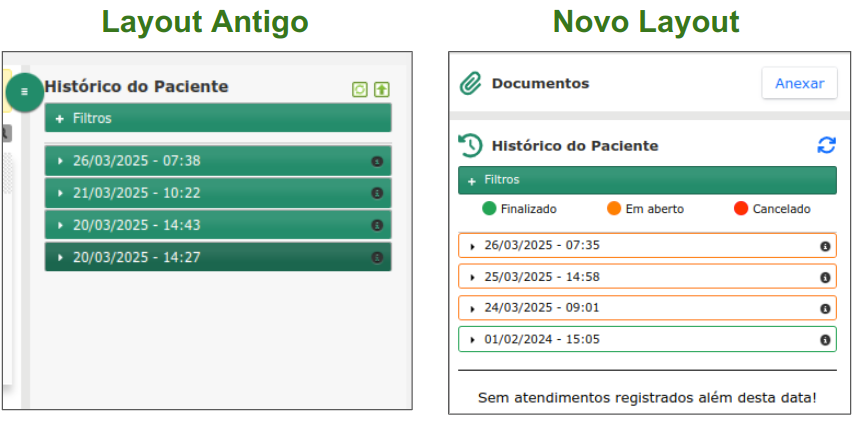Click Histórico do Paciente title in new layout
The image size is (859, 421).
(575, 146)
